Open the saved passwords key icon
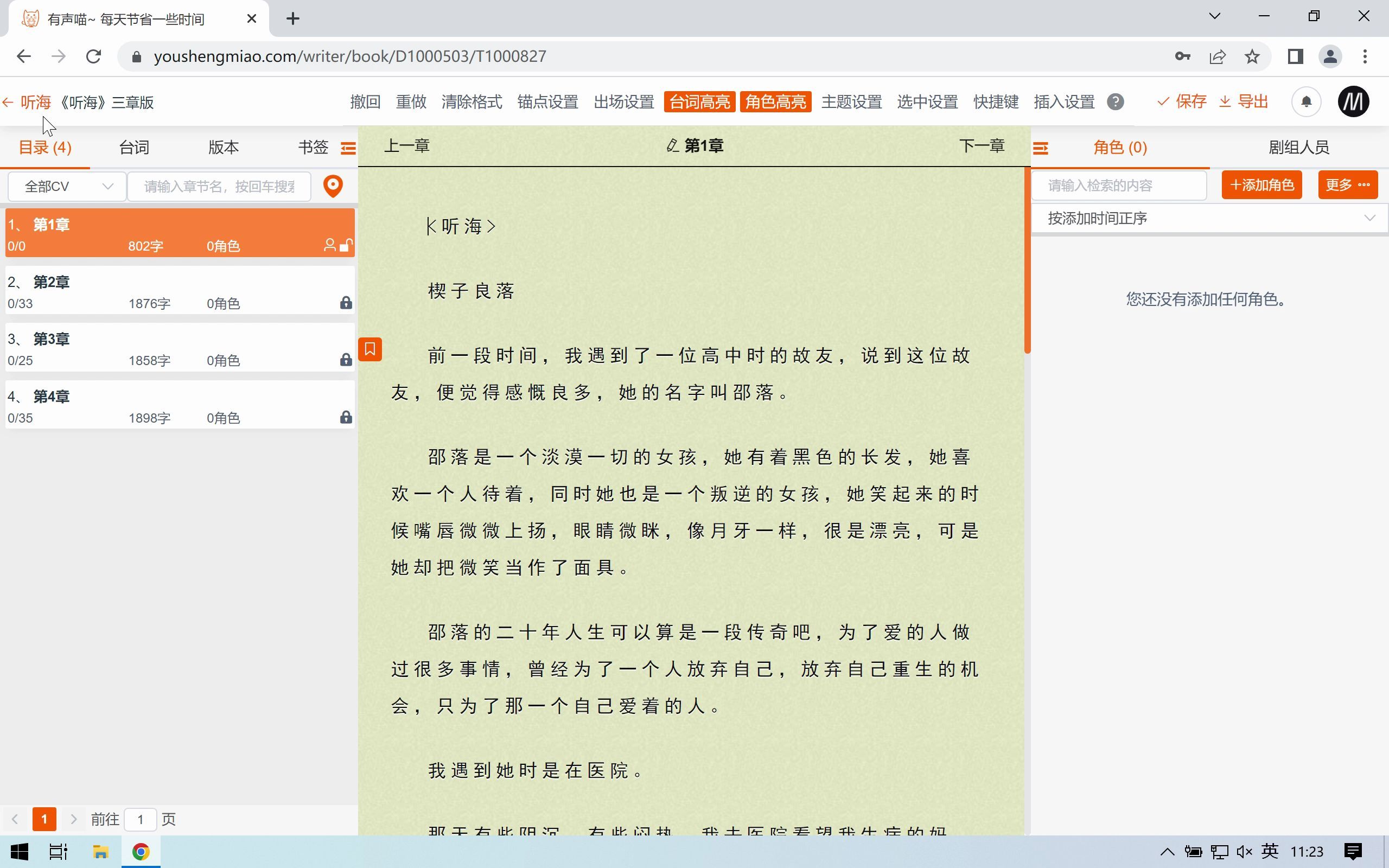The width and height of the screenshot is (1389, 868). (1182, 56)
